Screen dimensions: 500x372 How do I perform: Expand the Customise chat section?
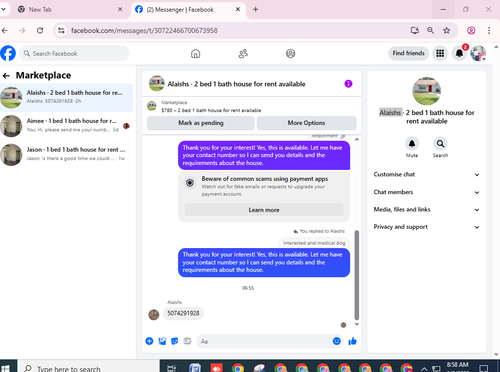tap(426, 174)
